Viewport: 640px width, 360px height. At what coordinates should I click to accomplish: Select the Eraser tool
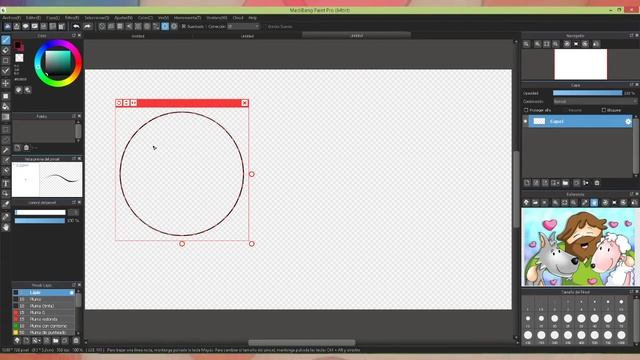pos(6,50)
